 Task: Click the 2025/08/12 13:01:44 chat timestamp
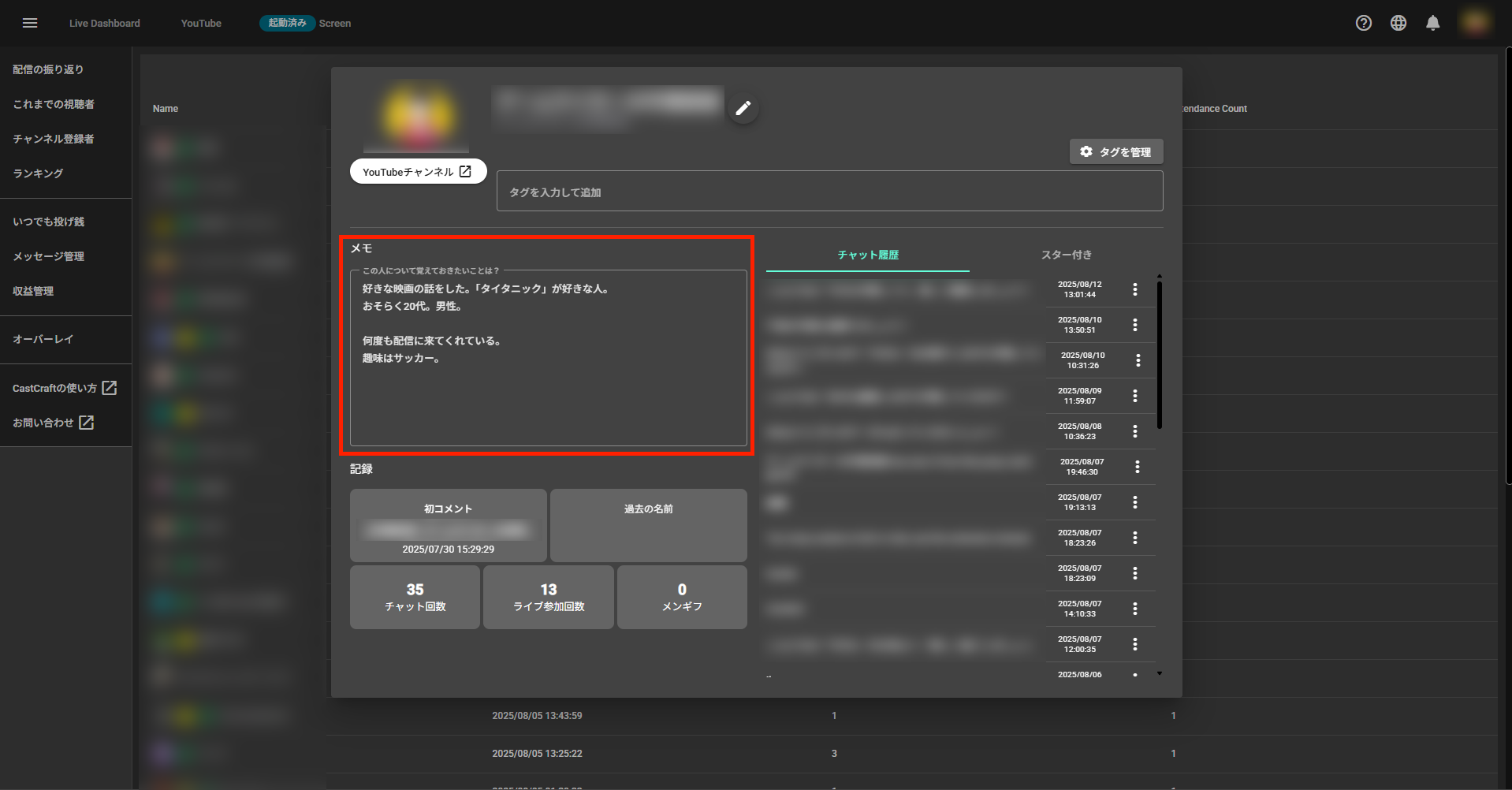(1080, 289)
